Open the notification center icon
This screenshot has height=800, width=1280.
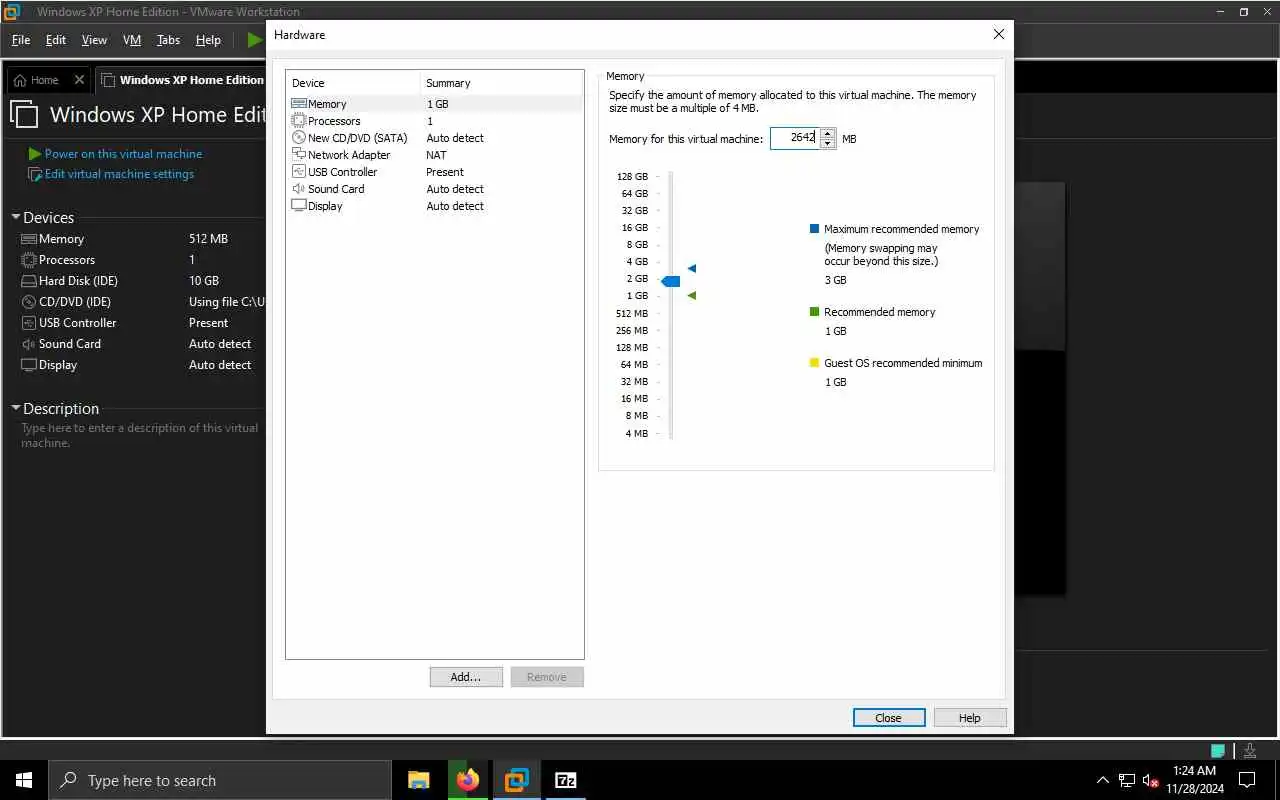coord(1247,780)
